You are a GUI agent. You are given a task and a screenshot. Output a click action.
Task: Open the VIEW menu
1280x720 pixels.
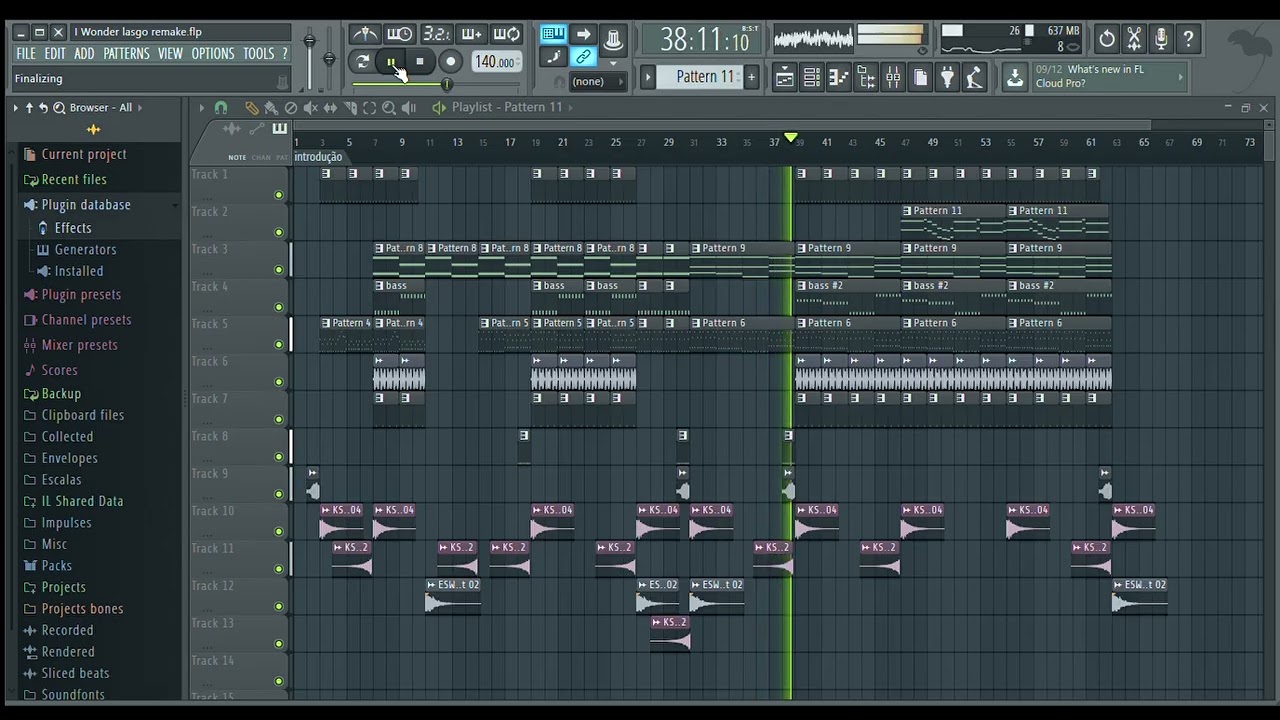point(170,54)
